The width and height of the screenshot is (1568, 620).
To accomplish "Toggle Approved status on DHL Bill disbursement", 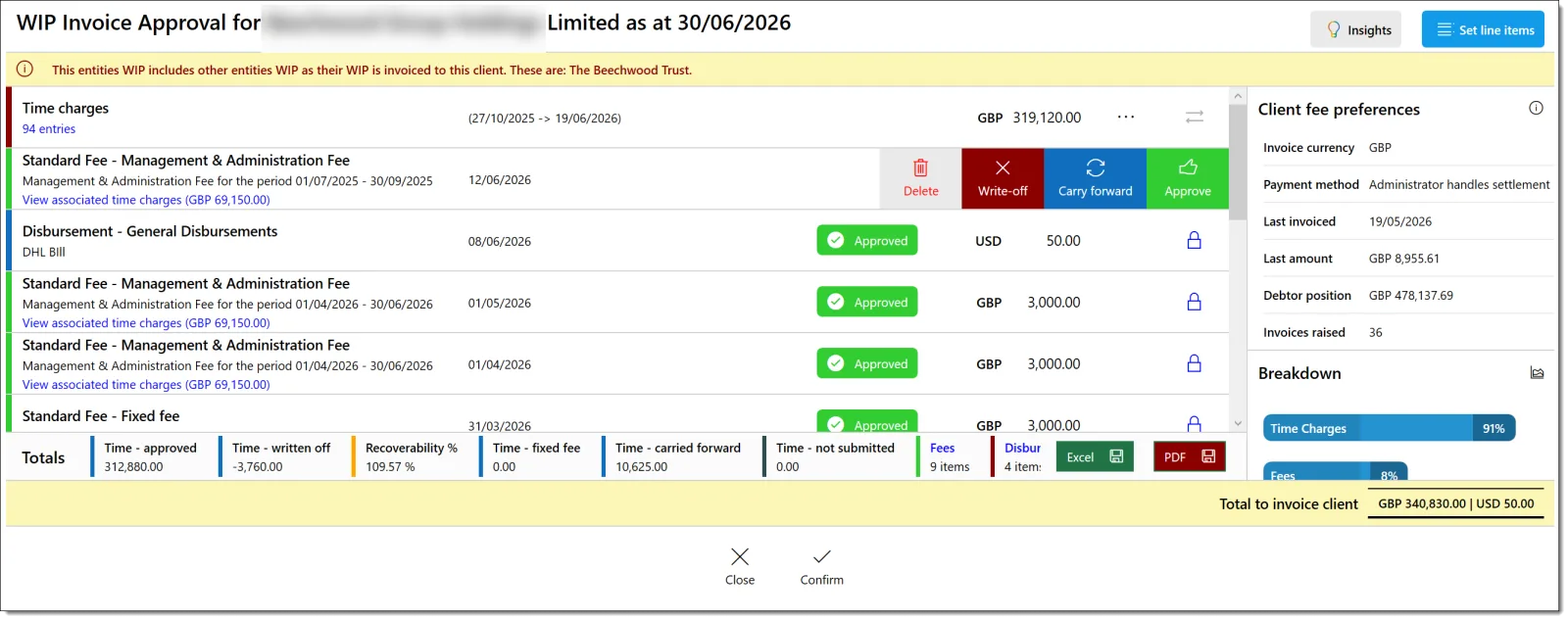I will coord(867,241).
